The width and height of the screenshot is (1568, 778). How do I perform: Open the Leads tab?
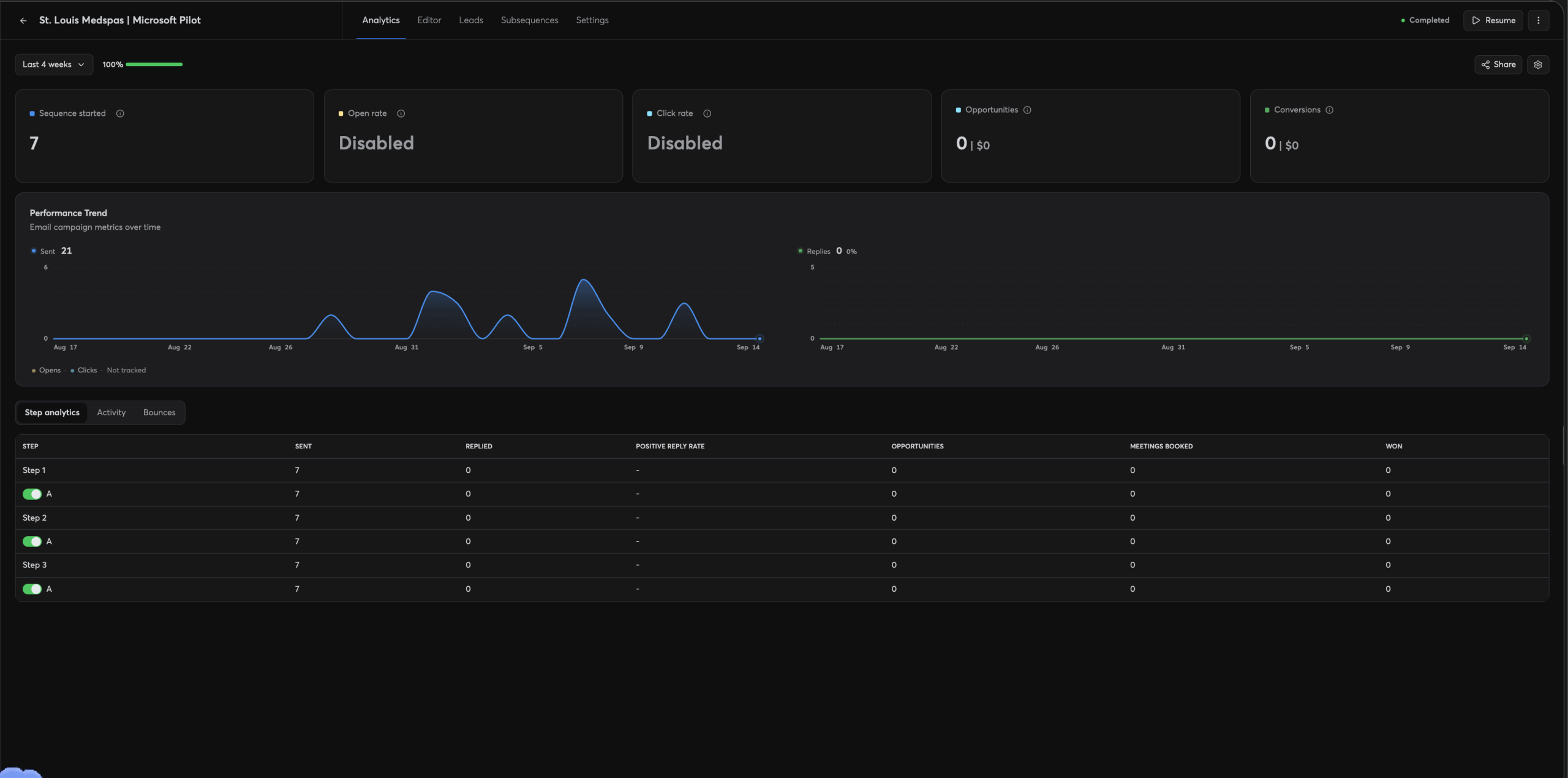click(x=471, y=20)
